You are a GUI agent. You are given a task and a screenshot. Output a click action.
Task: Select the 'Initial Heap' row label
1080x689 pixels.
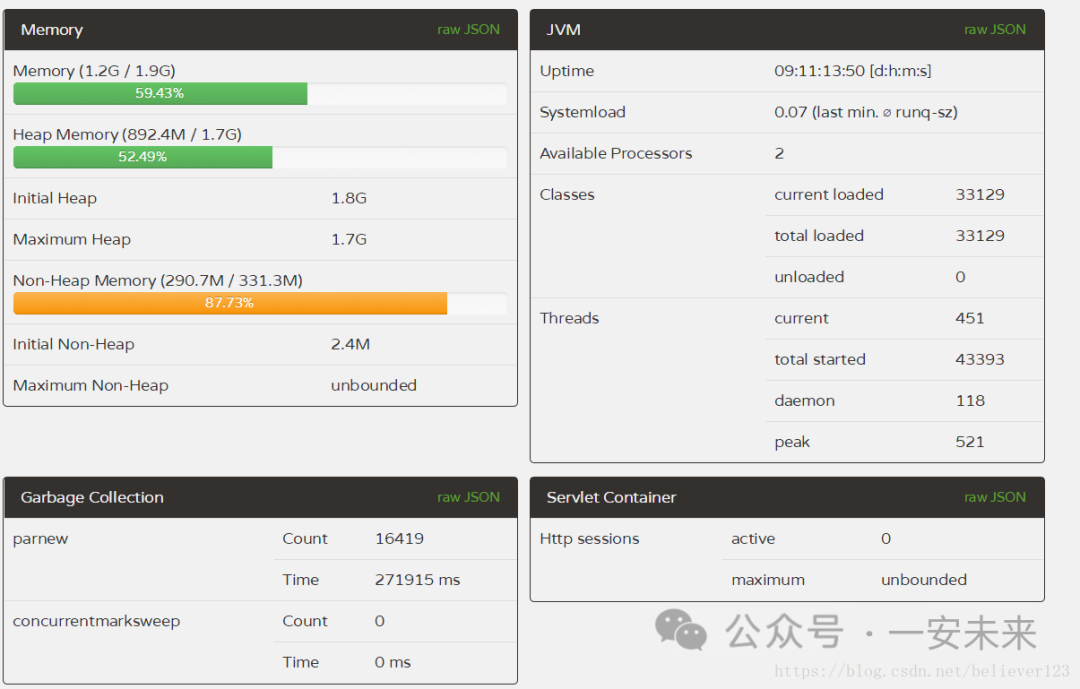click(x=55, y=198)
